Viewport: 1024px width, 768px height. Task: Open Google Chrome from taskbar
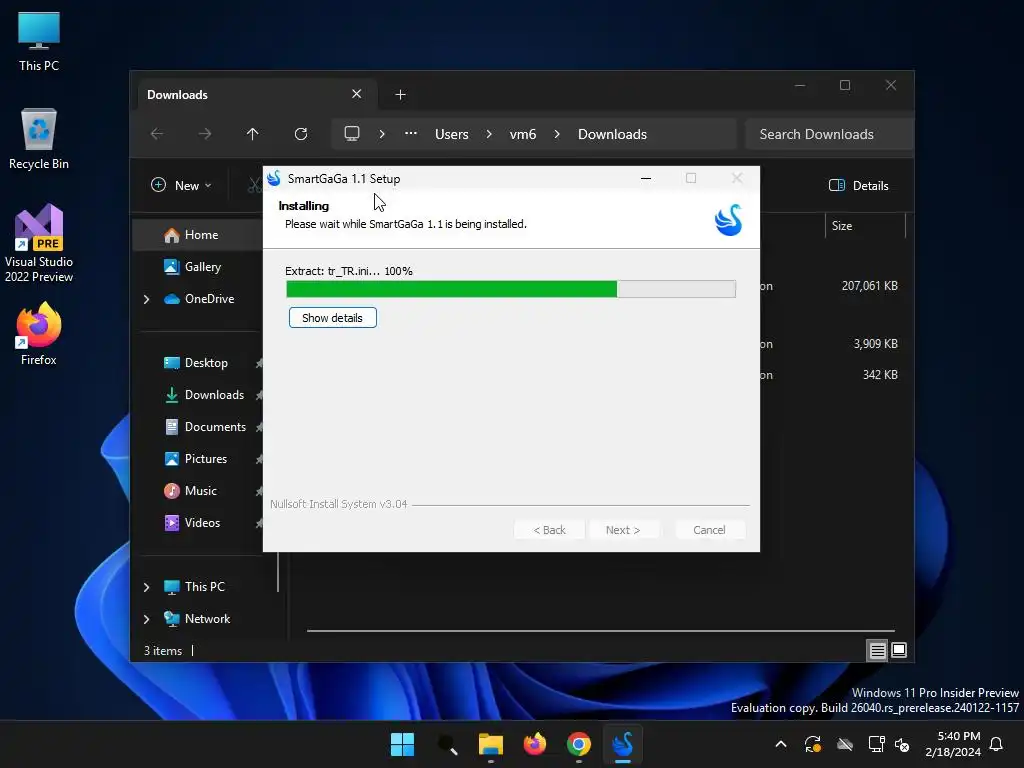tap(579, 744)
